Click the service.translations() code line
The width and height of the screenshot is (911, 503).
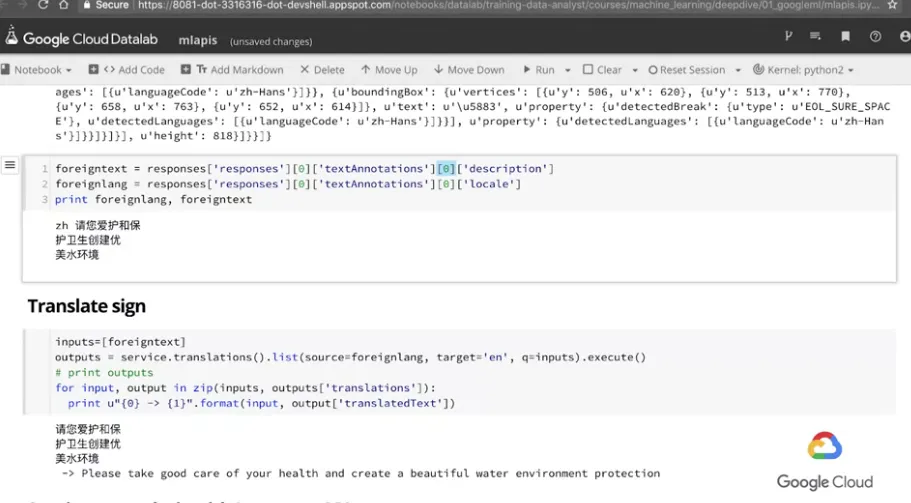[x=350, y=357]
